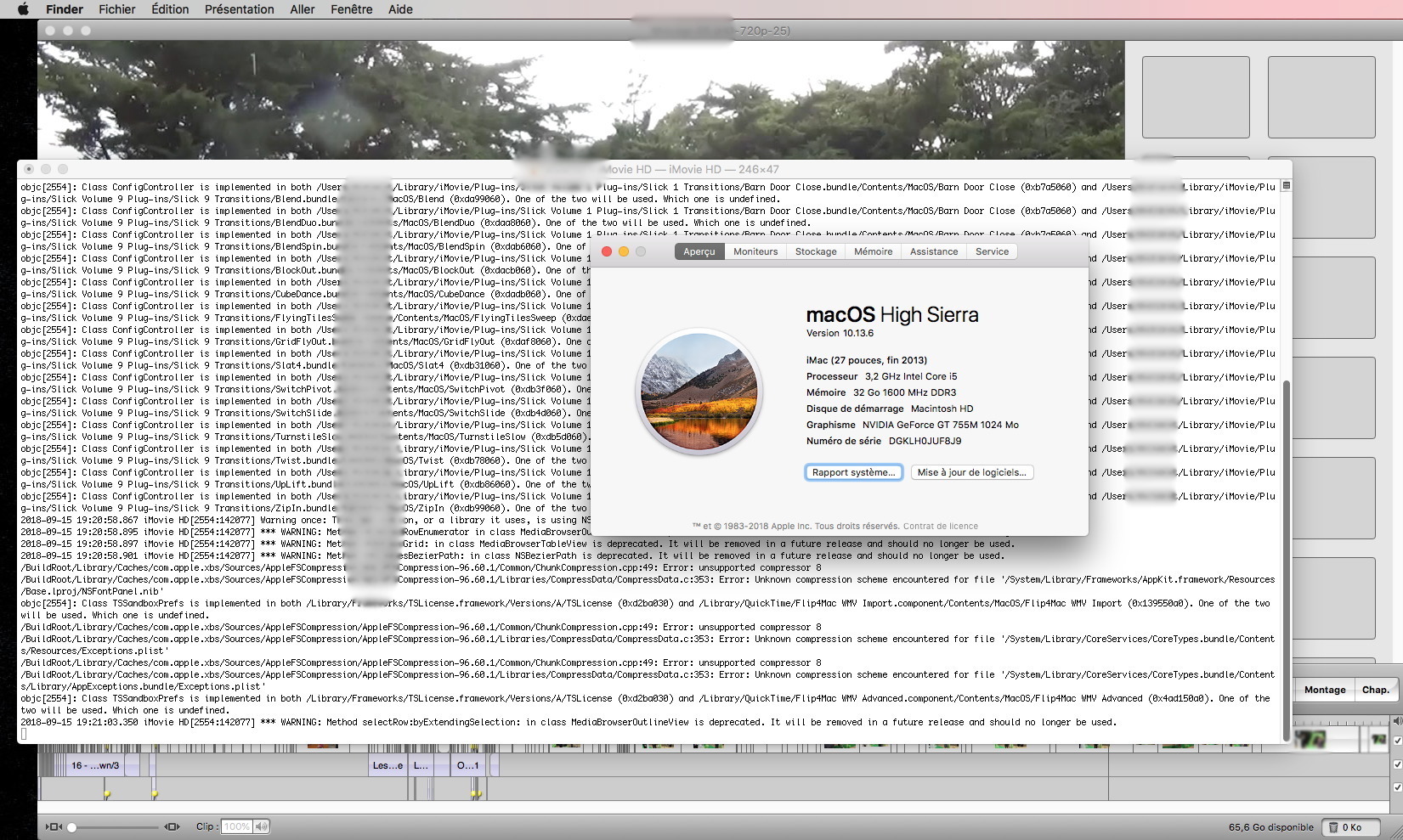
Task: Click the iMovie trash showing 0 Ko
Action: tap(1352, 827)
